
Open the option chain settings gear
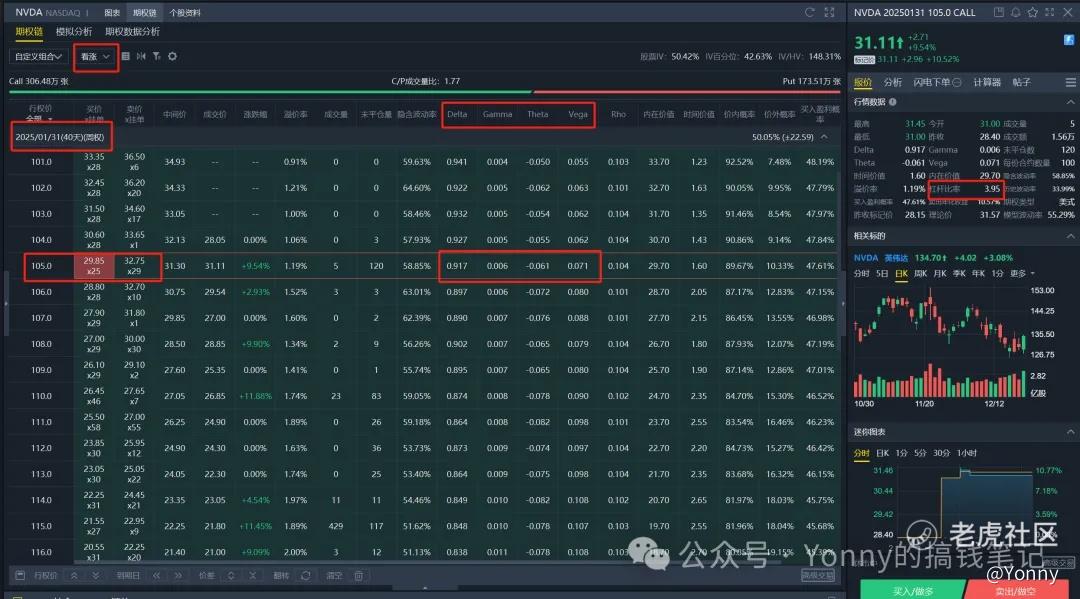[173, 56]
